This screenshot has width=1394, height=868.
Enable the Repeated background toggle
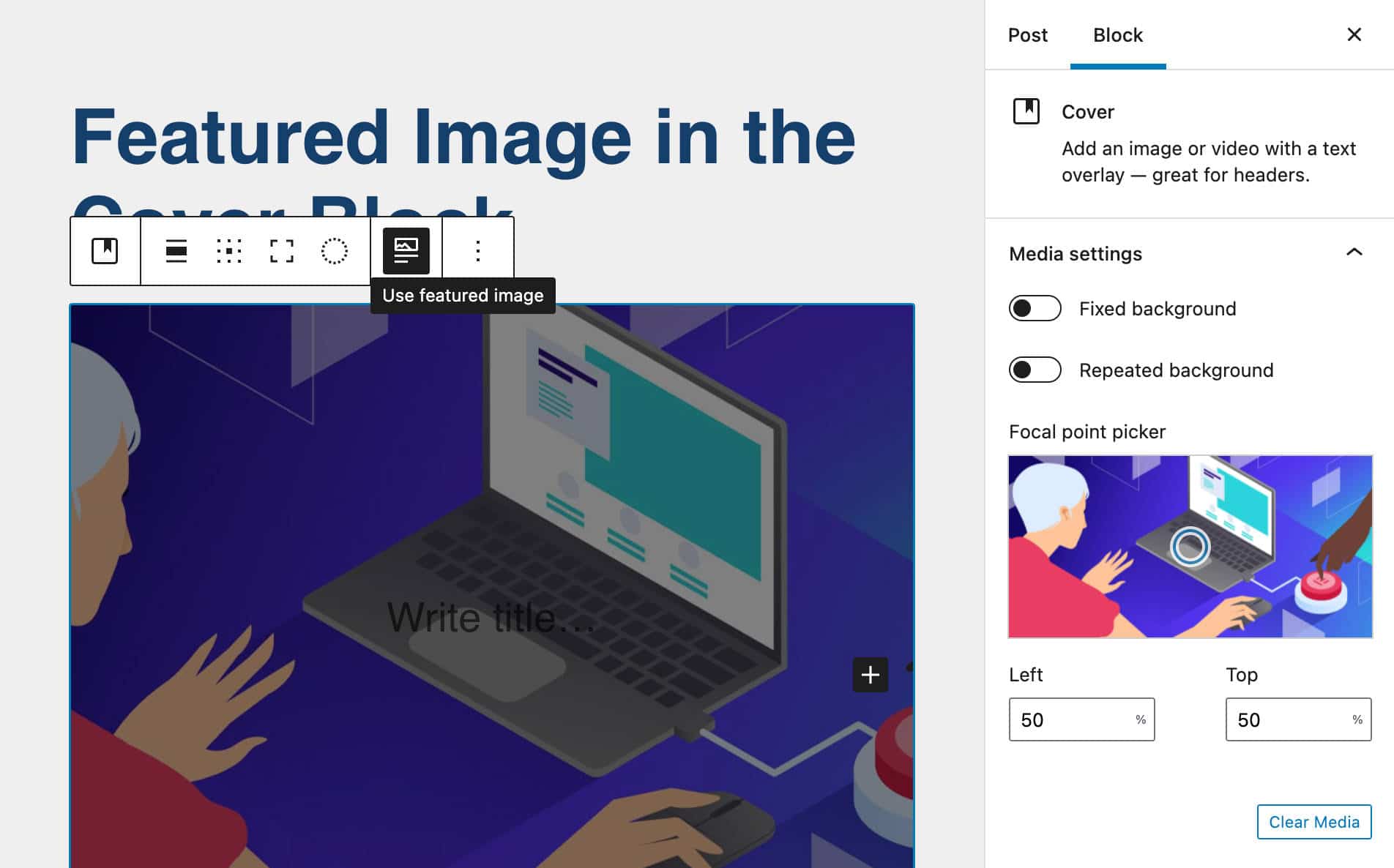[x=1034, y=370]
